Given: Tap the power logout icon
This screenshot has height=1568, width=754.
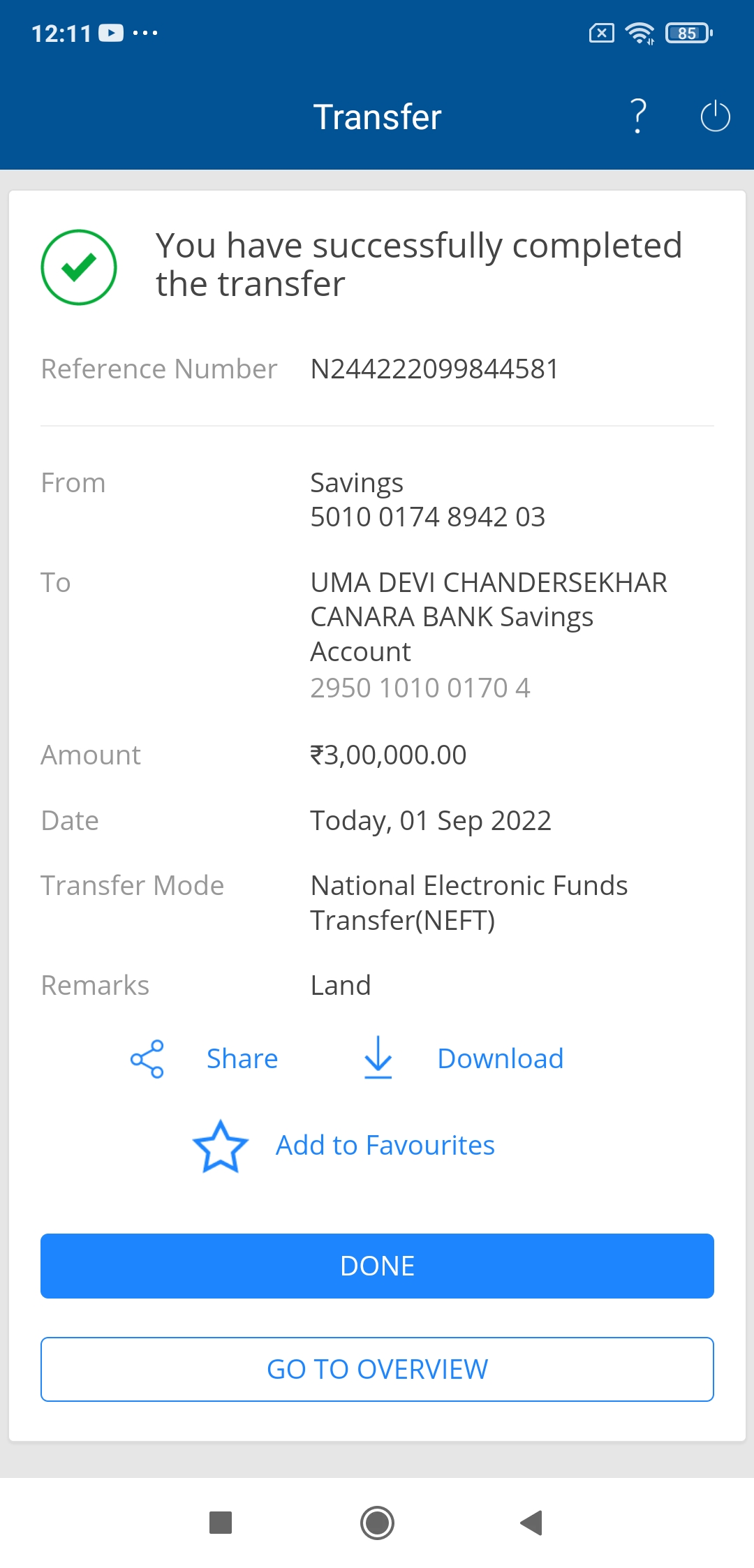Looking at the screenshot, I should [x=715, y=116].
